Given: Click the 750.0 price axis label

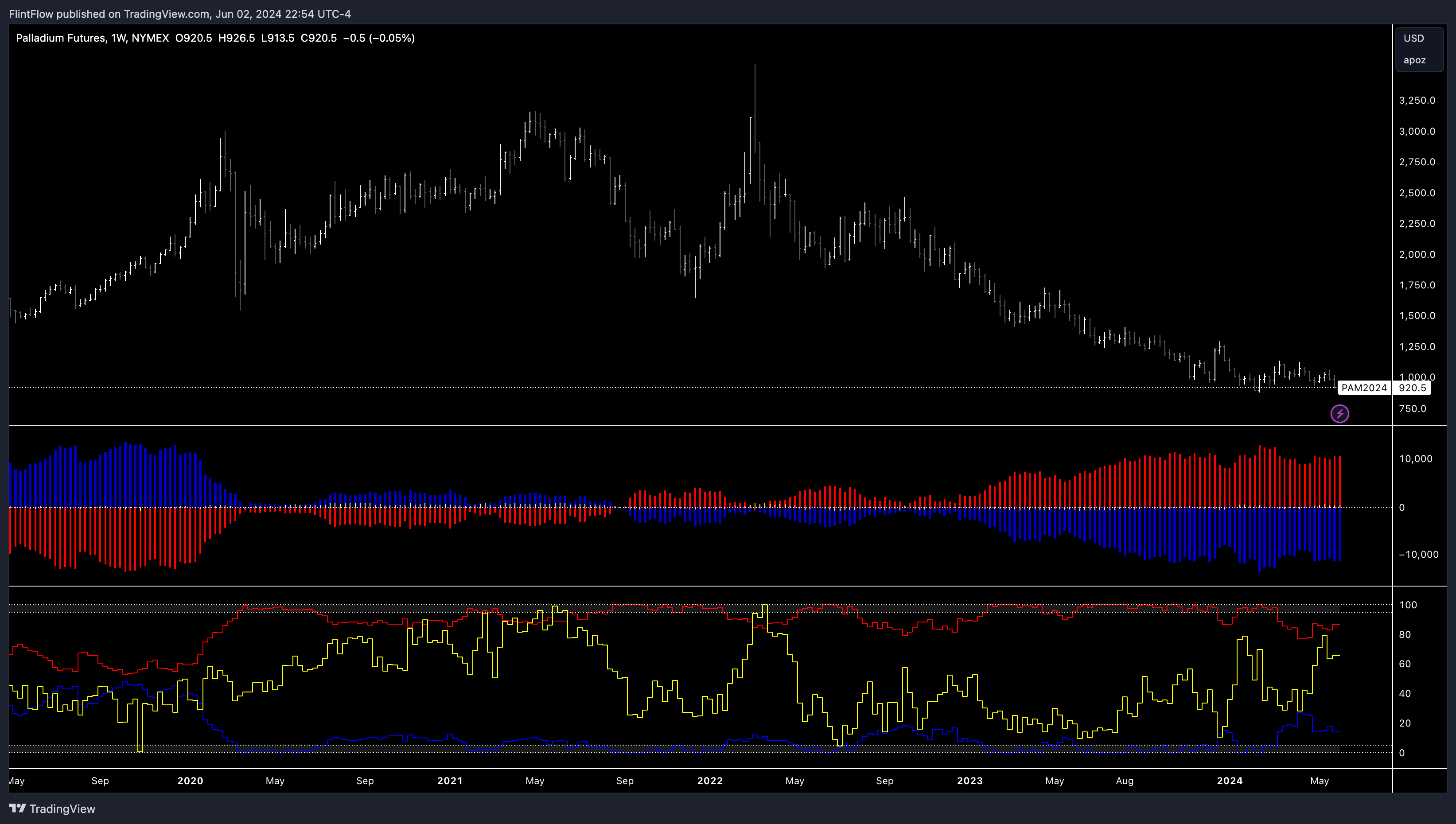Looking at the screenshot, I should click(1413, 408).
